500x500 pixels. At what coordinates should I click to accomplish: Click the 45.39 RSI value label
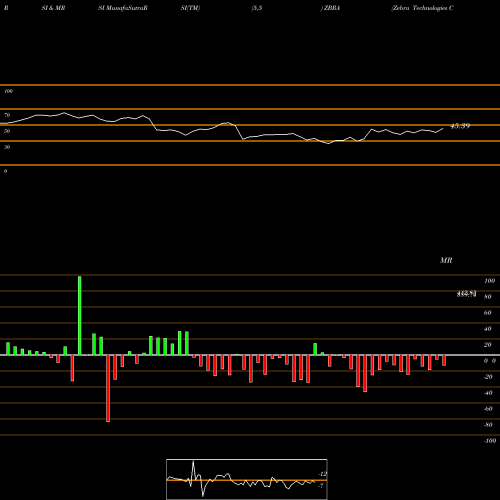(x=460, y=126)
